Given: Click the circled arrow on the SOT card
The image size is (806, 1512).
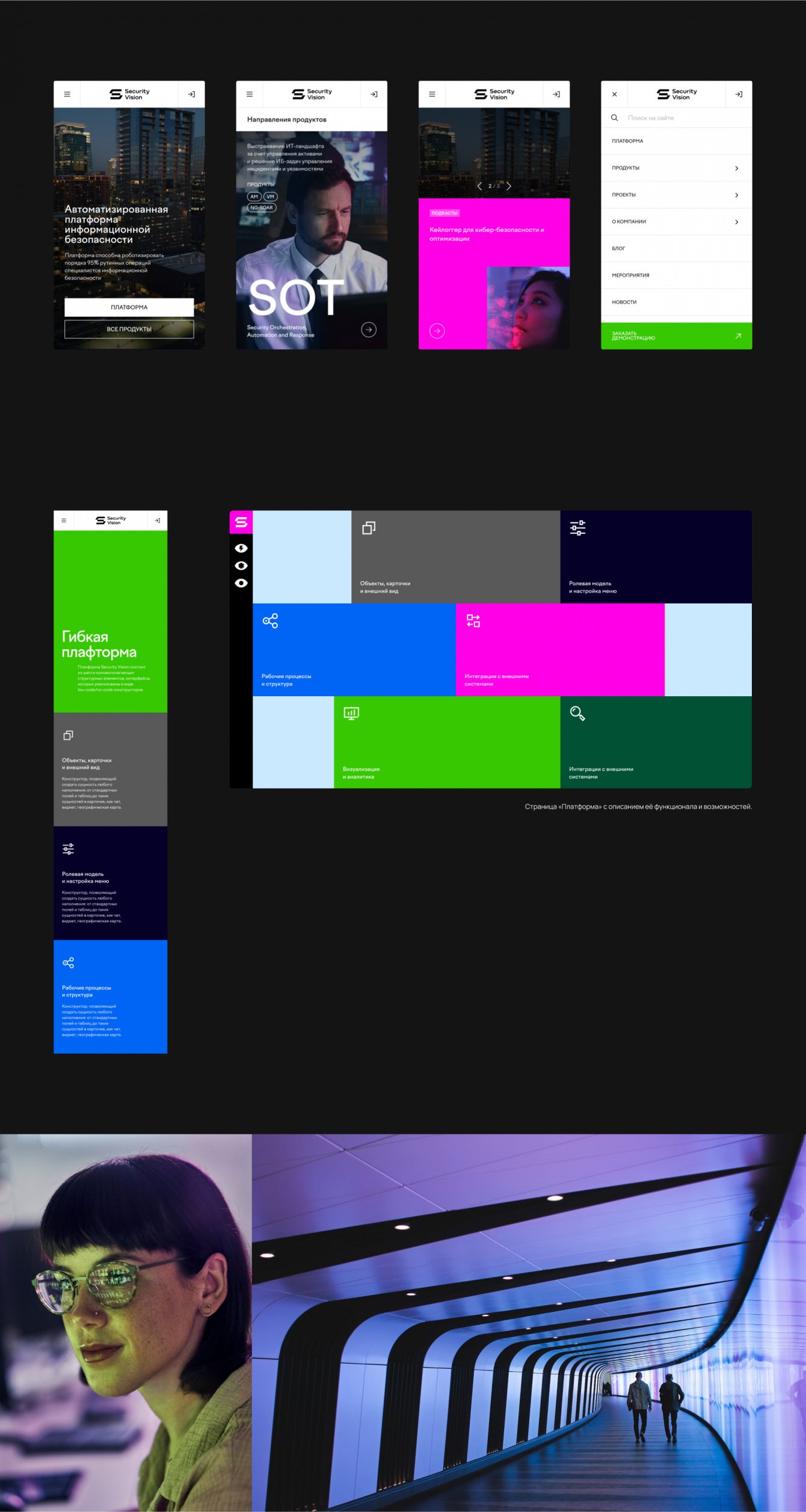Looking at the screenshot, I should tap(369, 329).
